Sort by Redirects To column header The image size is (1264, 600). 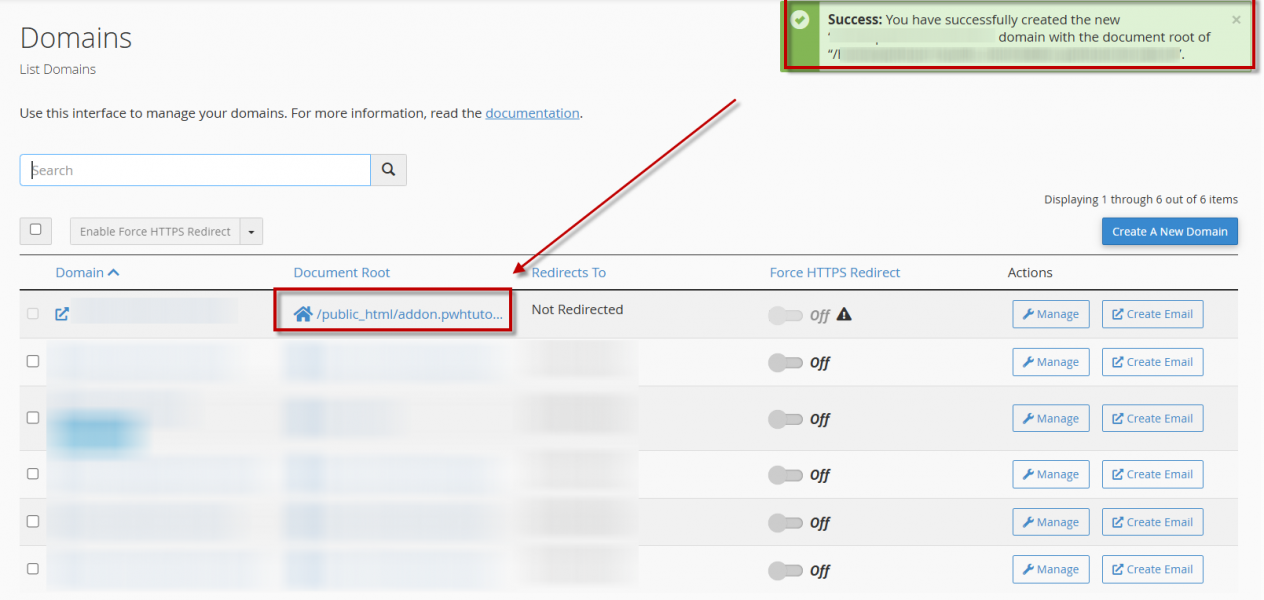coord(568,272)
